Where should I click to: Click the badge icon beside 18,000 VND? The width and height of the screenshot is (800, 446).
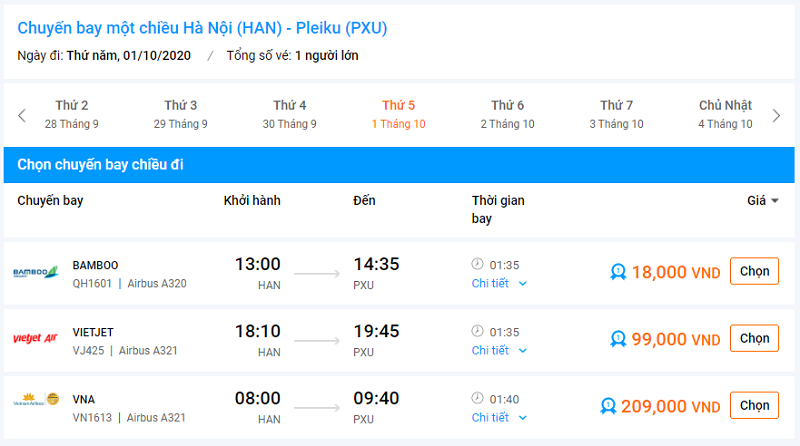pos(619,271)
